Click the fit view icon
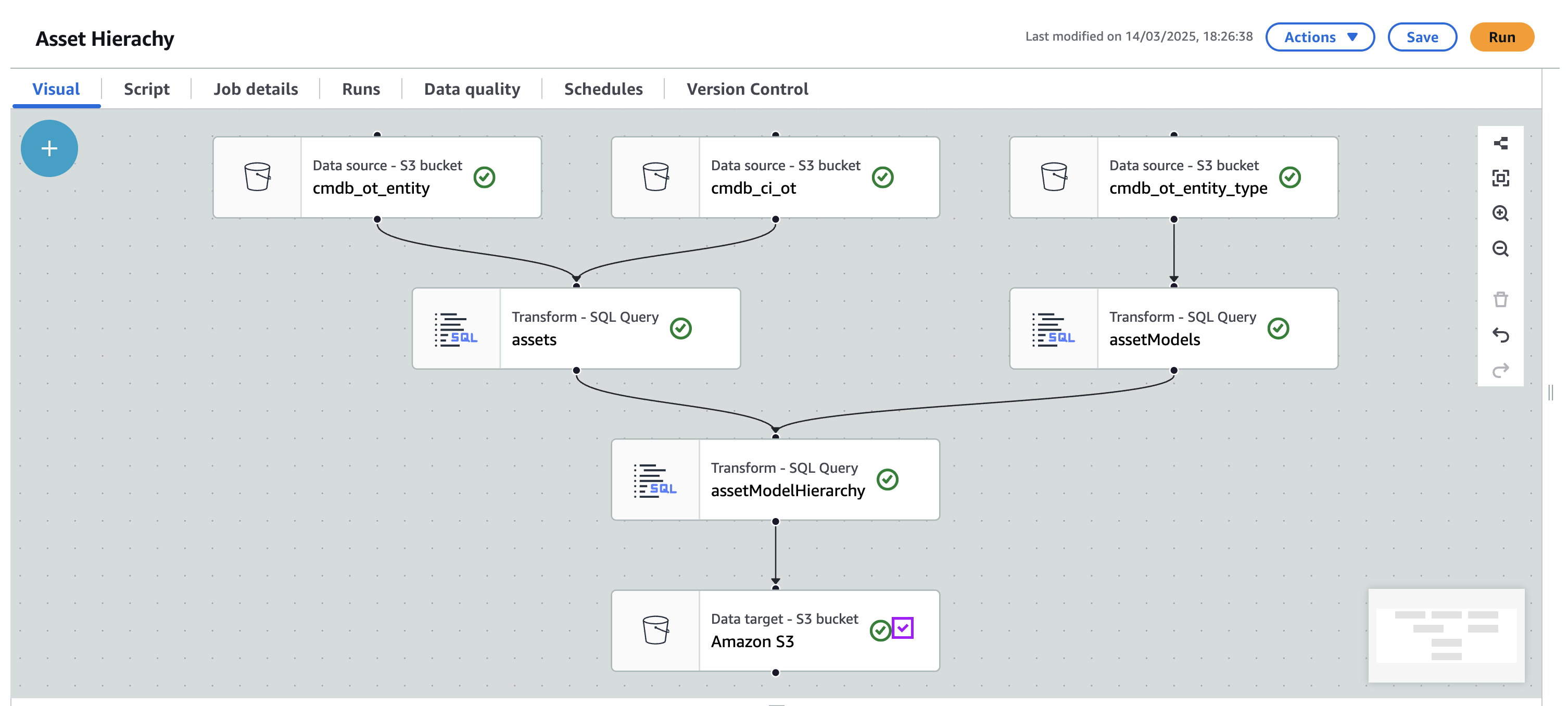The width and height of the screenshot is (1568, 706). tap(1500, 179)
